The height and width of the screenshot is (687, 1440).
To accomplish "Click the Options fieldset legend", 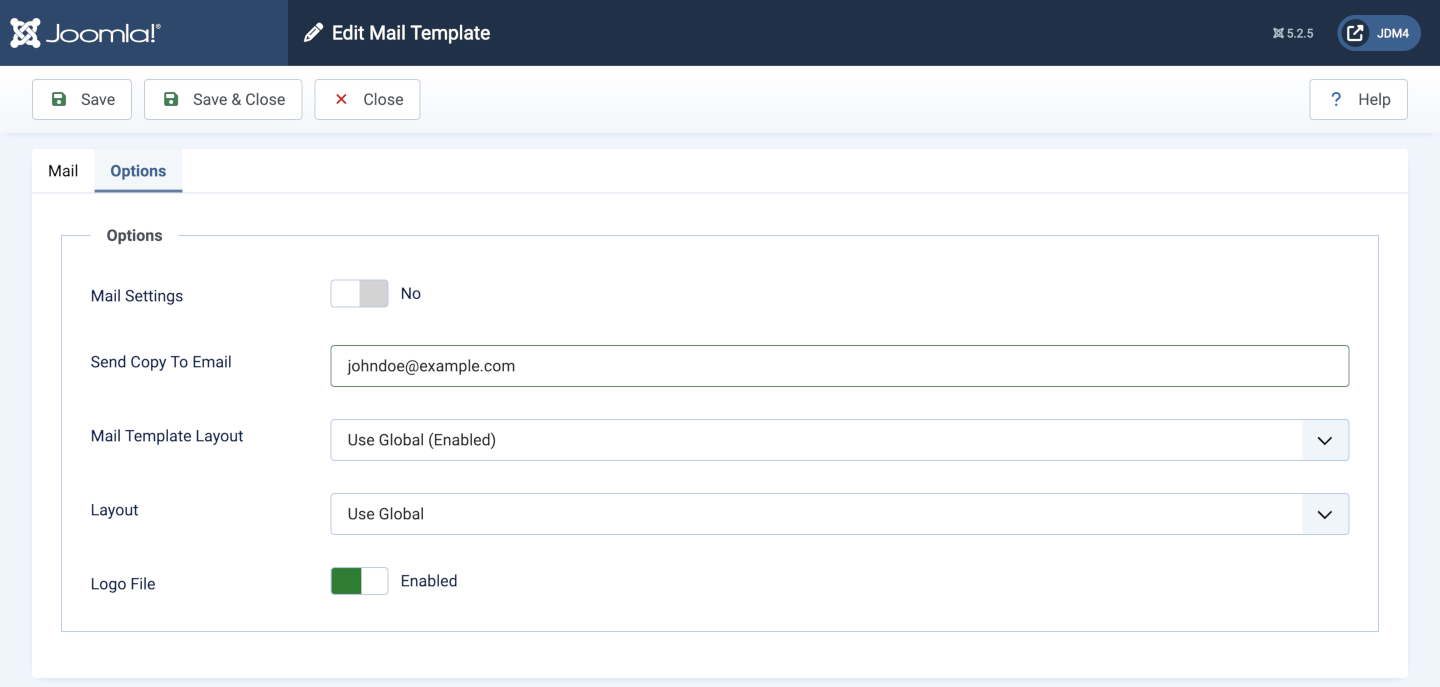I will (134, 236).
